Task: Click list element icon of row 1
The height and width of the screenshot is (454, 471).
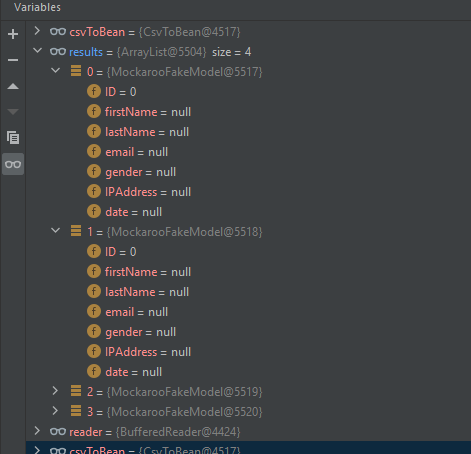Action: [x=76, y=231]
